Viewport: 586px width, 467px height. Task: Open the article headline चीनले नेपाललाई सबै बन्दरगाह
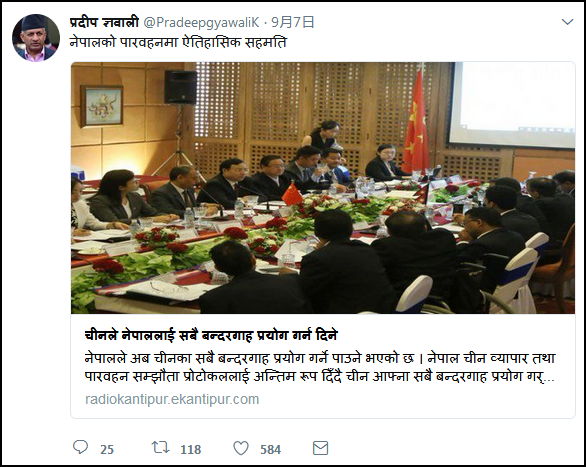point(211,335)
